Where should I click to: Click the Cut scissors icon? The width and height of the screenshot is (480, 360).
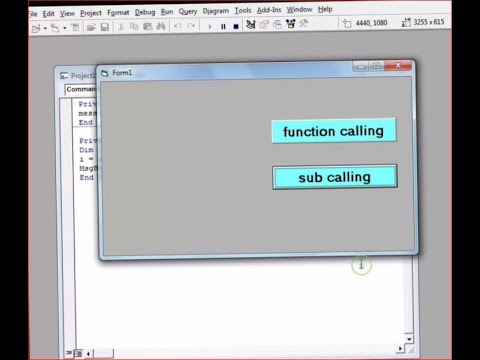click(x=121, y=27)
